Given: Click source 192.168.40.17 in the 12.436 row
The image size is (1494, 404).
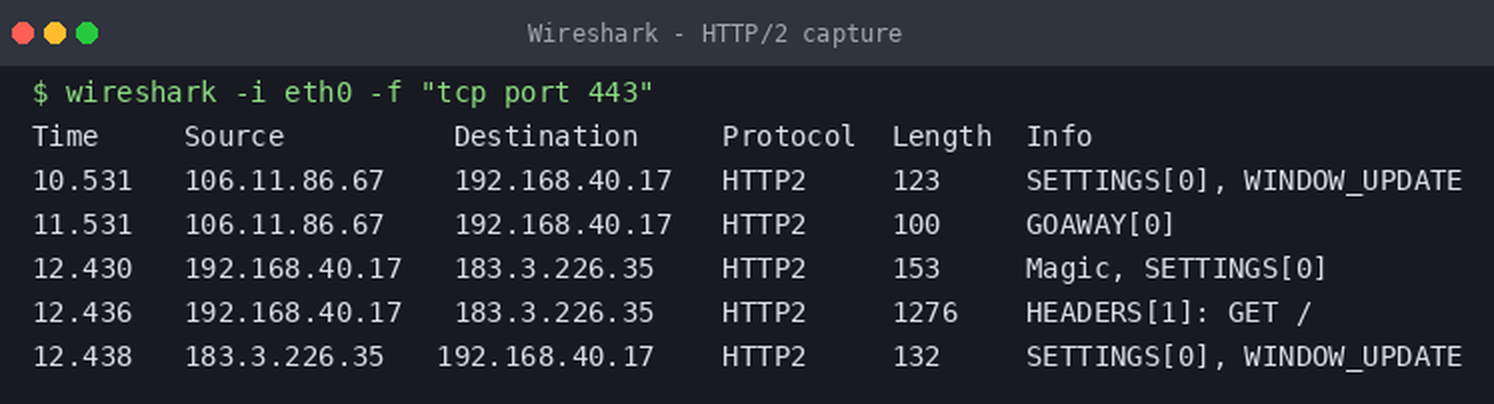Looking at the screenshot, I should pos(293,313).
